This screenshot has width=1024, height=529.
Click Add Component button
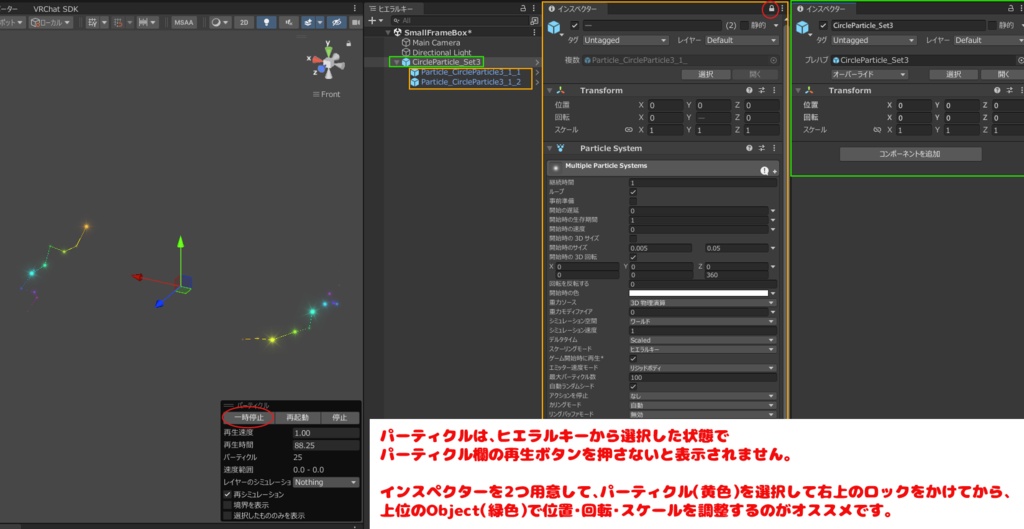coord(910,154)
